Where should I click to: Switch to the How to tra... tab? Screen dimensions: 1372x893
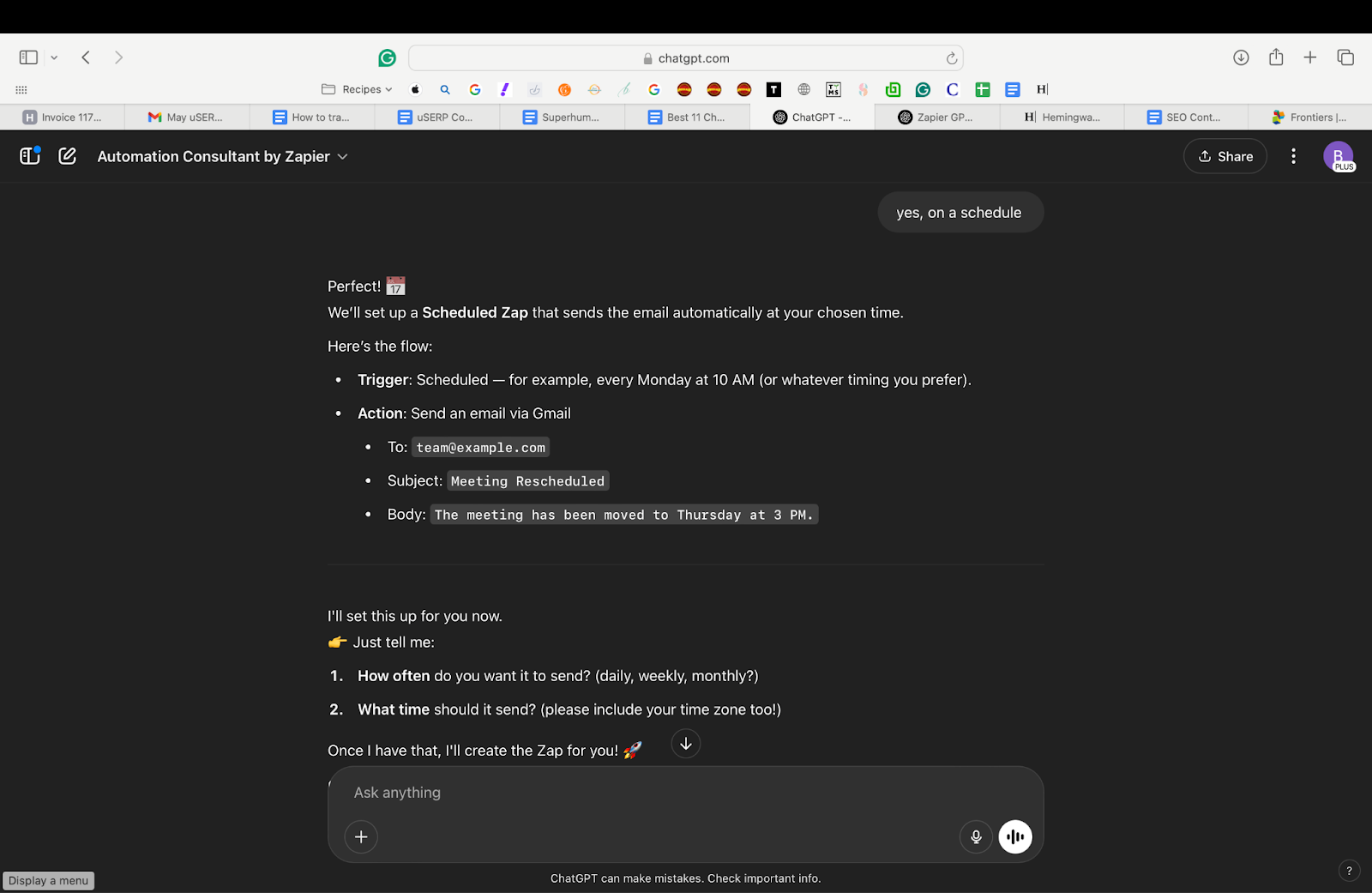click(312, 118)
